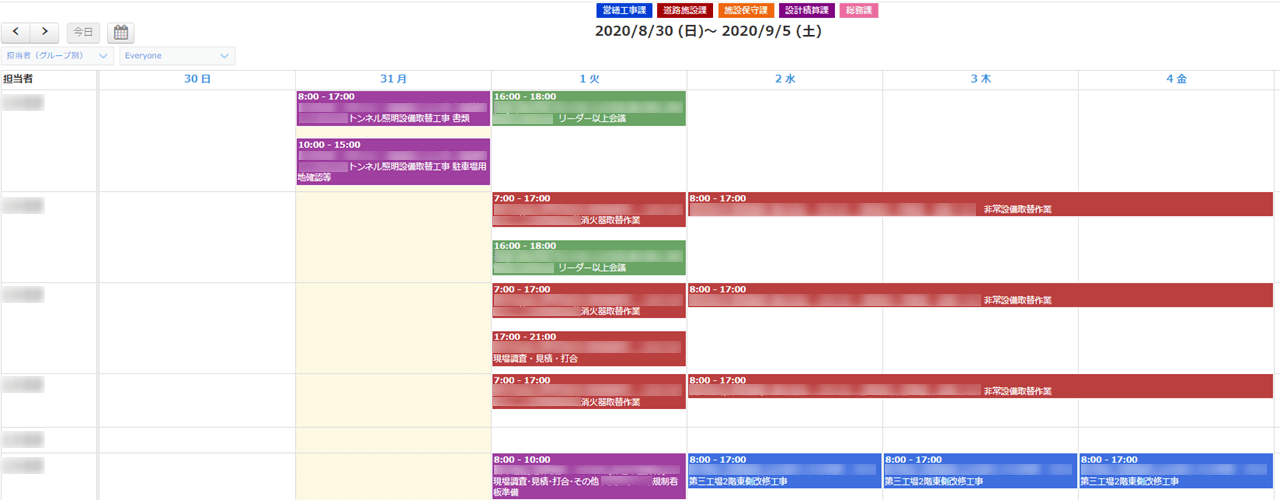Viewport: 1280px width, 500px height.
Task: Select the orange 施設保守課 legend tag
Action: (746, 10)
